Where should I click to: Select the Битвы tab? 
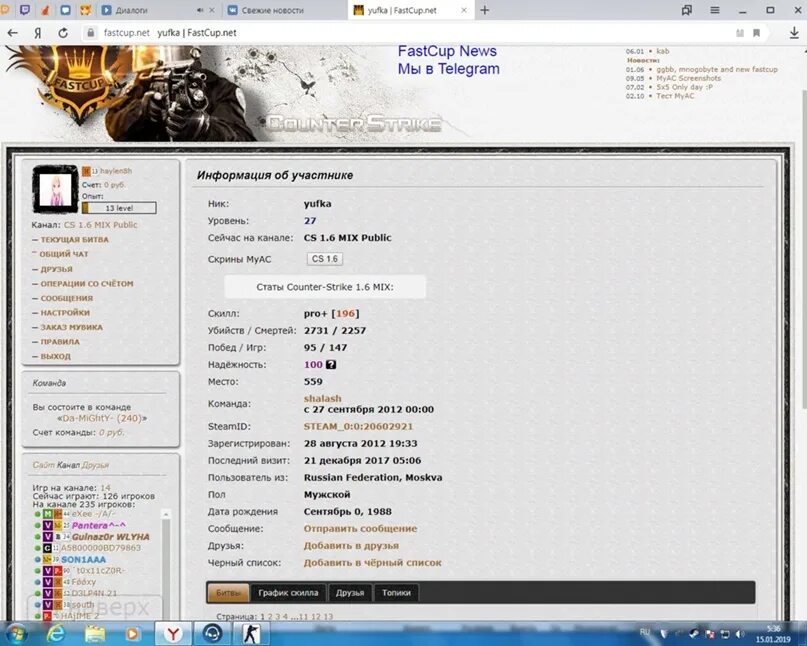[x=228, y=593]
